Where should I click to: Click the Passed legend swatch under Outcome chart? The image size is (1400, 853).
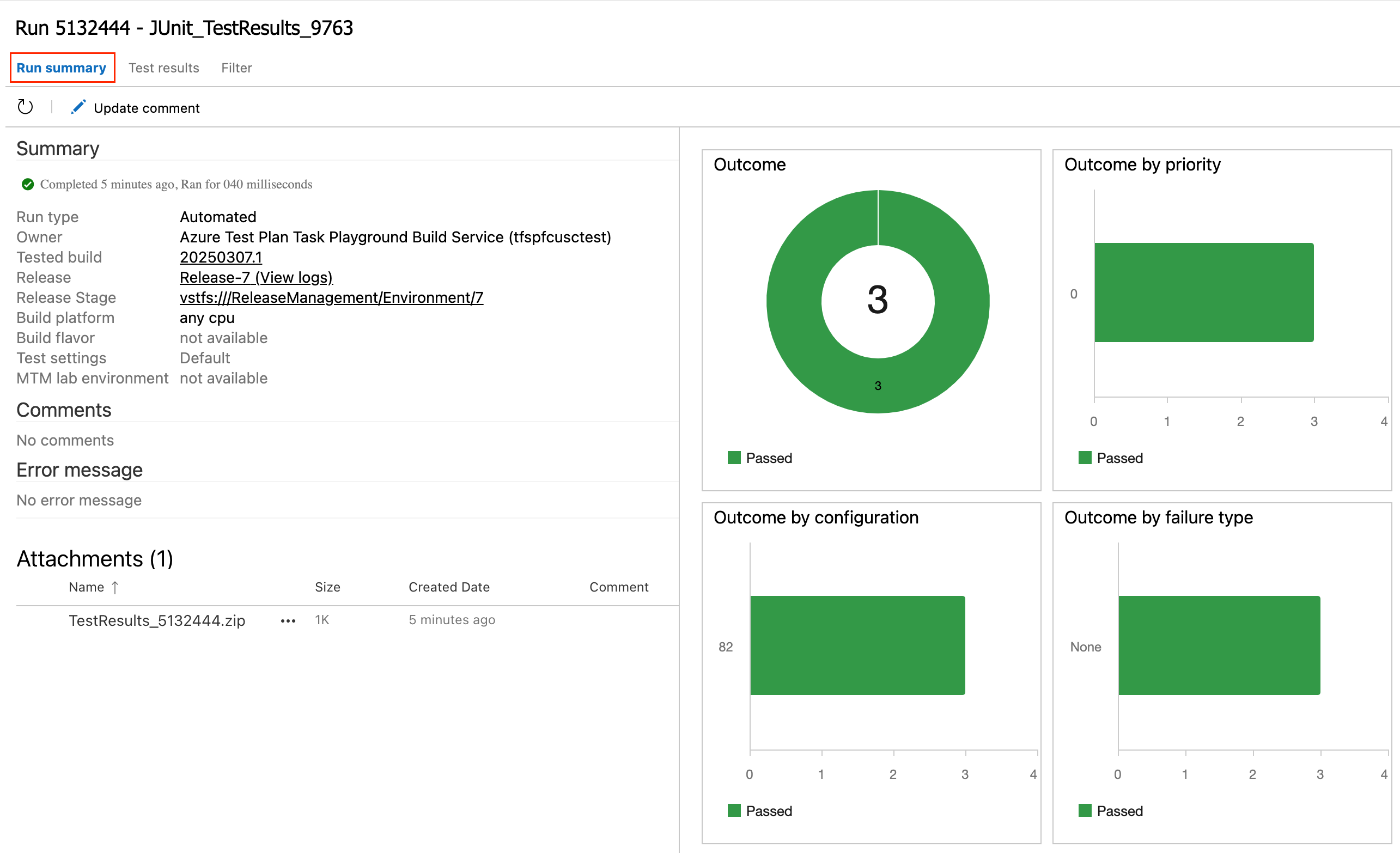point(735,458)
